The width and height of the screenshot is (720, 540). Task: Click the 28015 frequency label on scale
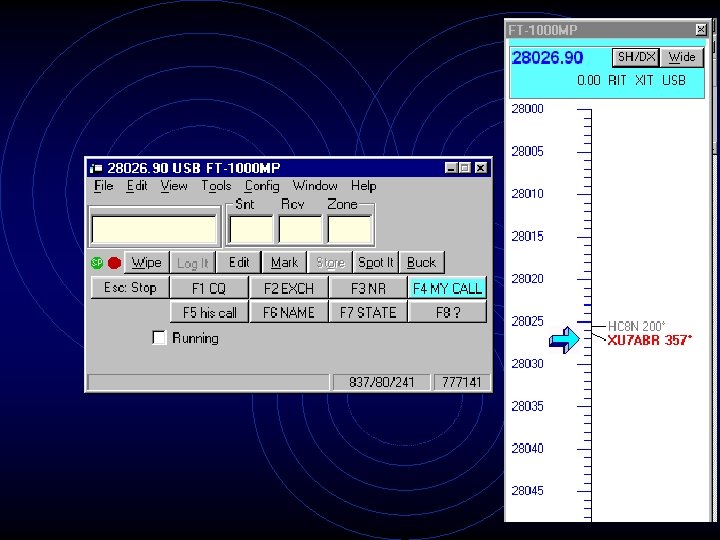pos(528,236)
